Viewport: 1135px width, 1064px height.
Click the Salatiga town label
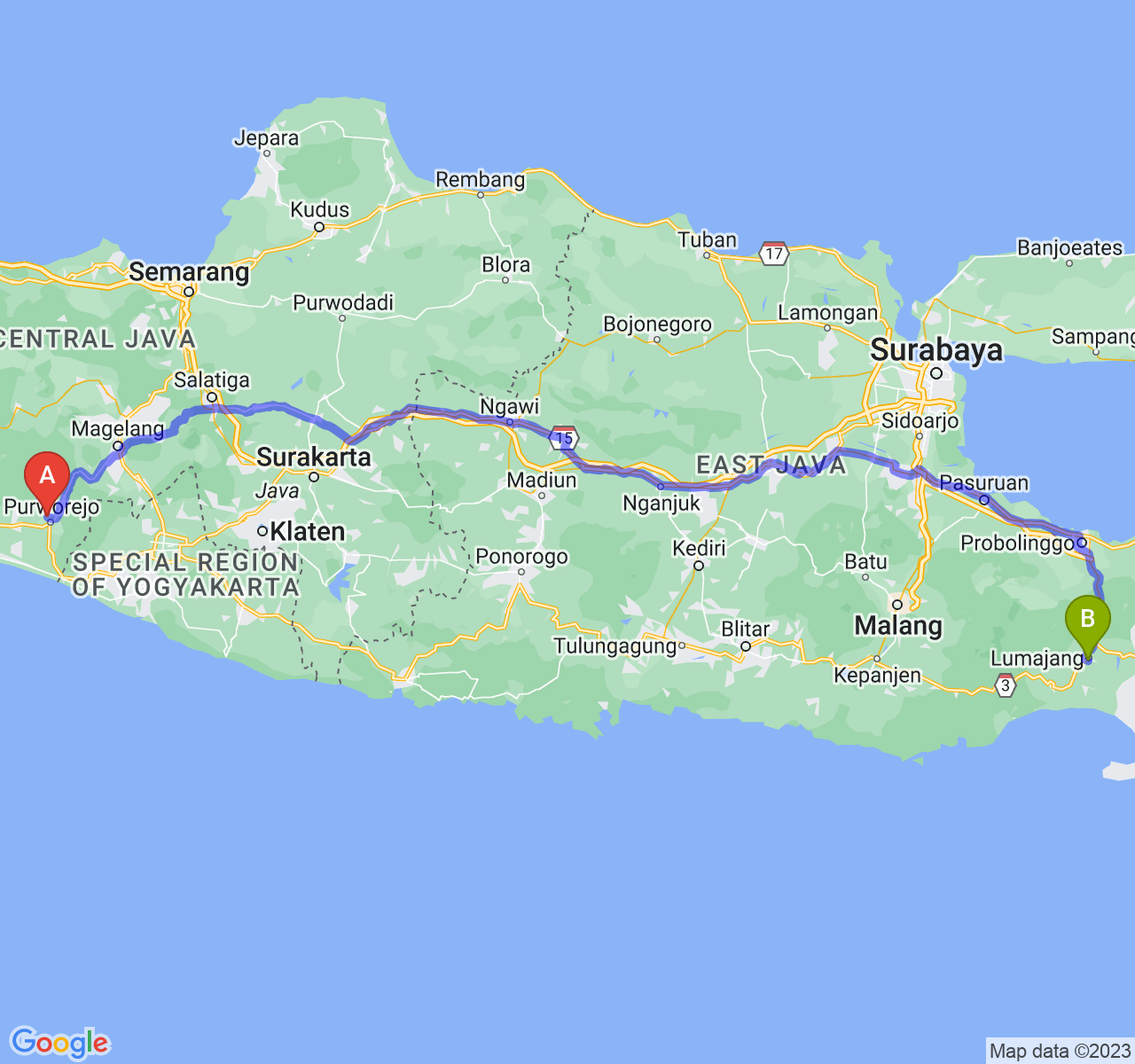212,380
